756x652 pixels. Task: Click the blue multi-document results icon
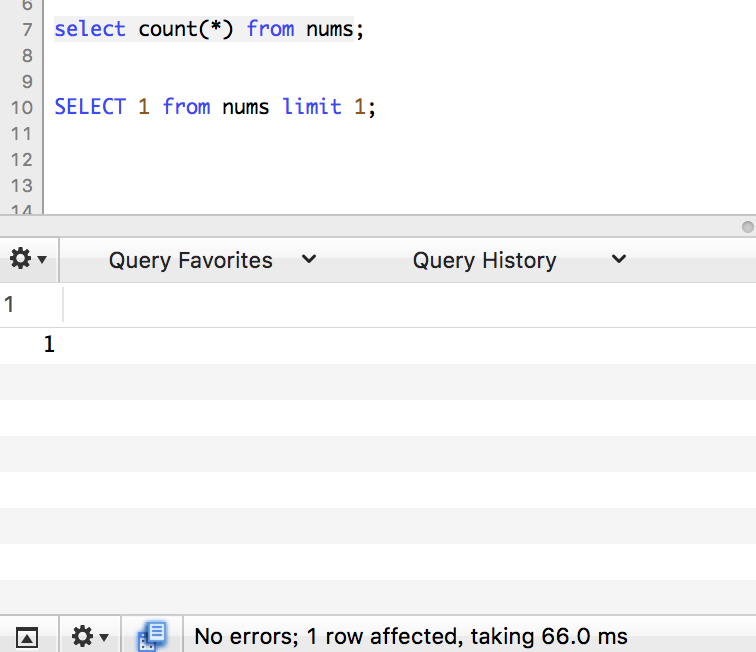[153, 636]
